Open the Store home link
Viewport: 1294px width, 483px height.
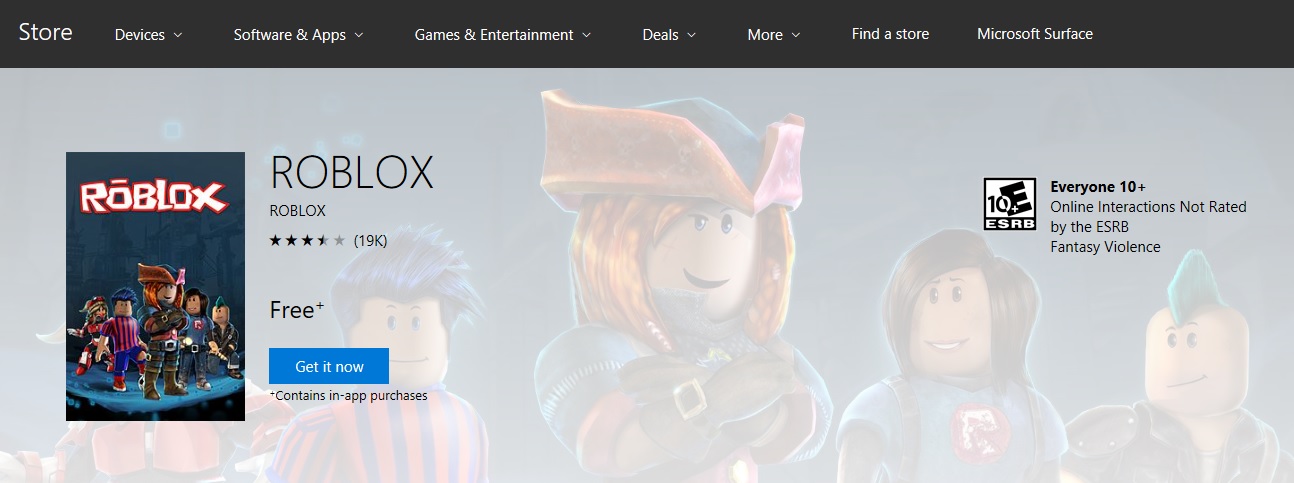[x=45, y=32]
